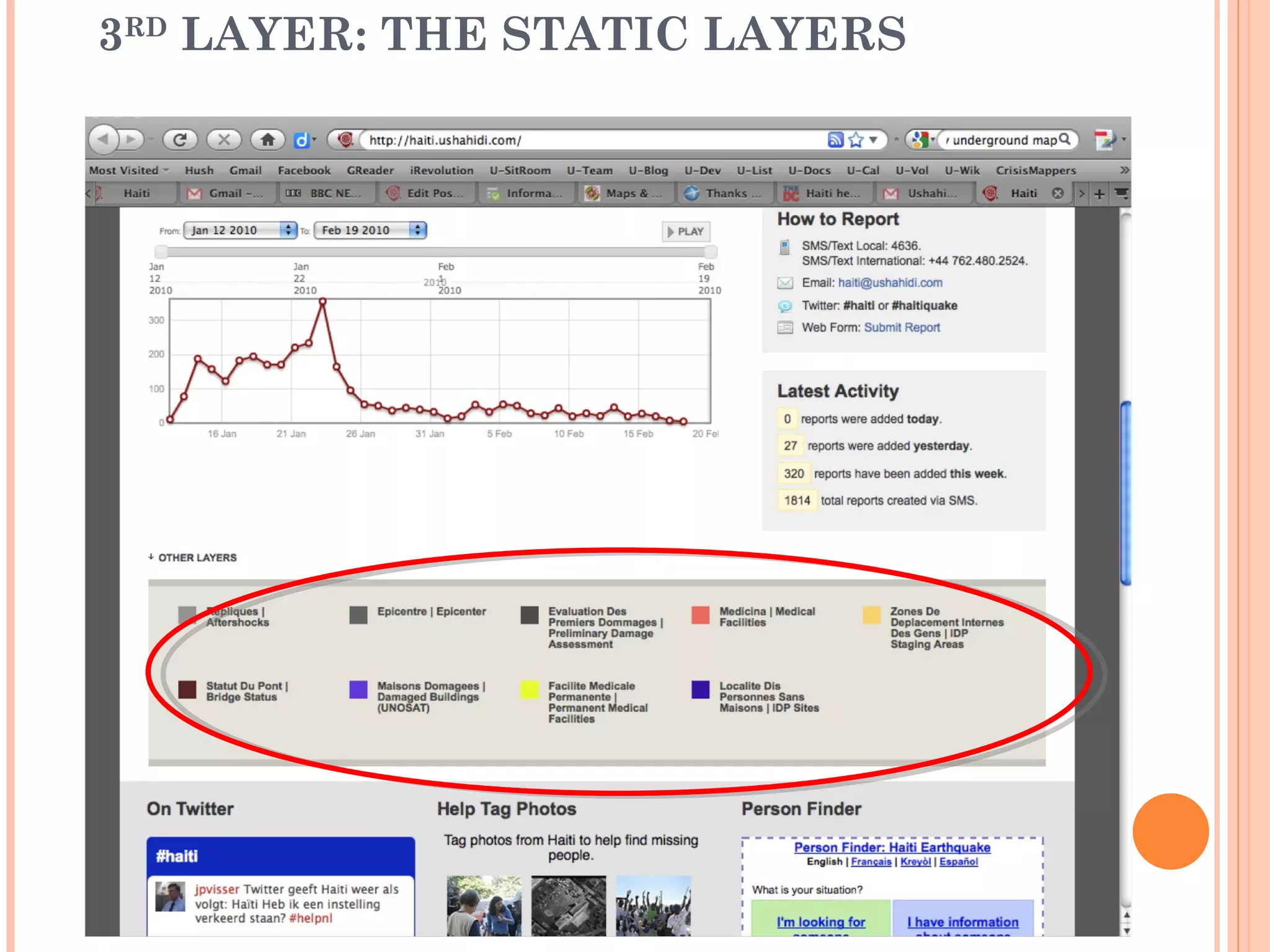The height and width of the screenshot is (952, 1270).
Task: Reload the page with the refresh icon
Action: tap(180, 139)
